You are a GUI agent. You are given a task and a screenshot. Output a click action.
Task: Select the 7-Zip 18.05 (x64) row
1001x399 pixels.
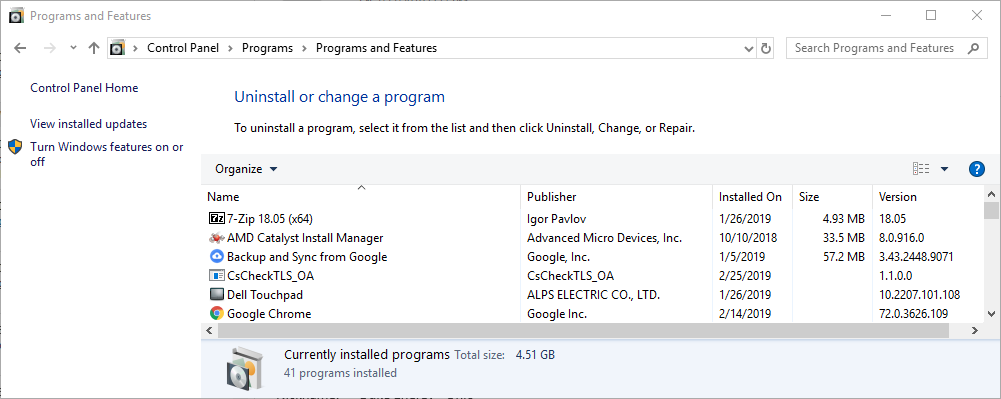click(593, 218)
